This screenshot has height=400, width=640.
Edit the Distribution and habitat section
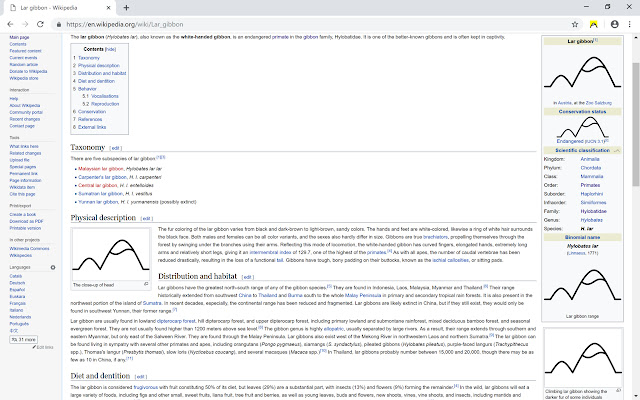(x=247, y=277)
